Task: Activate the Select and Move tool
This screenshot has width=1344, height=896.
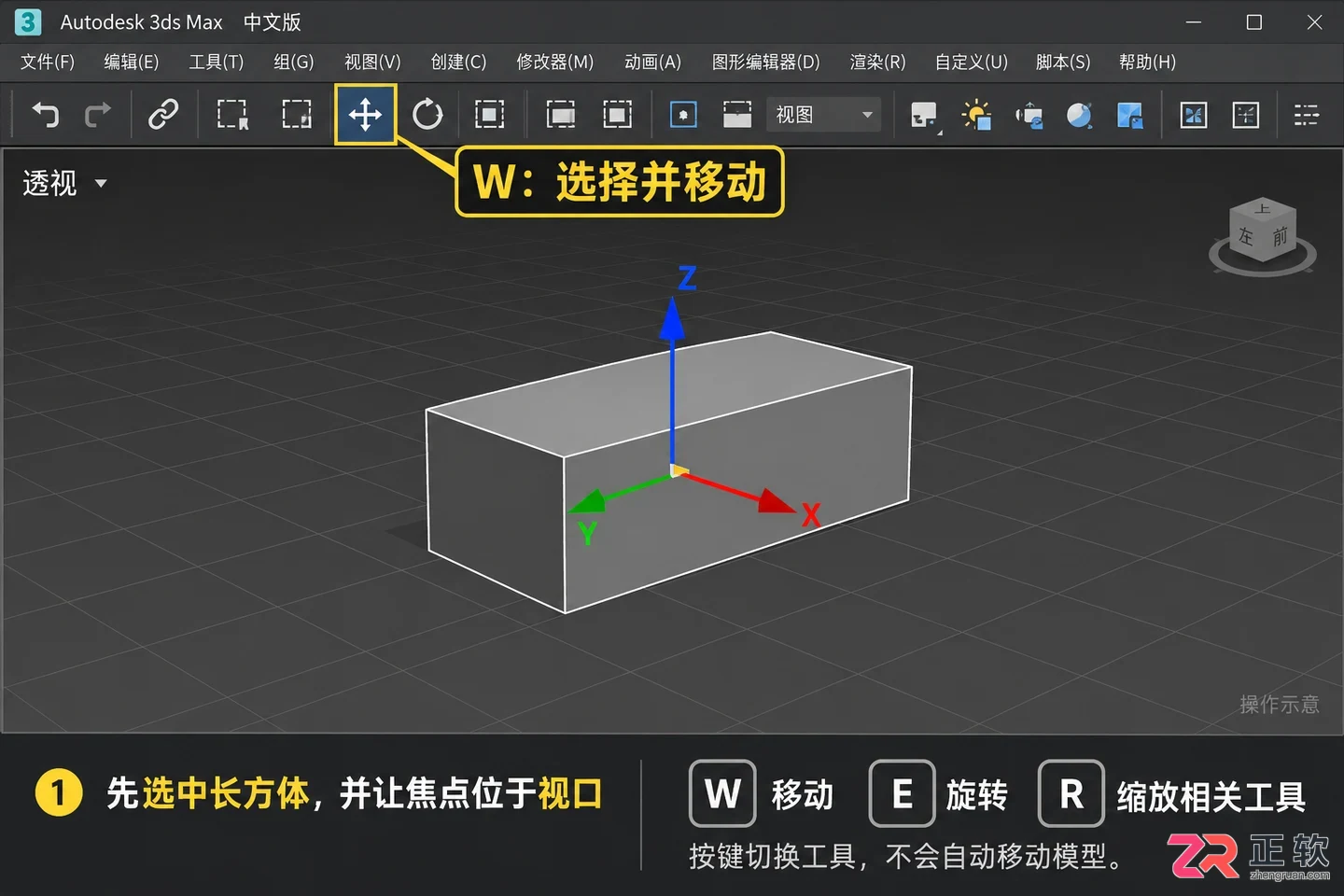Action: (x=365, y=115)
